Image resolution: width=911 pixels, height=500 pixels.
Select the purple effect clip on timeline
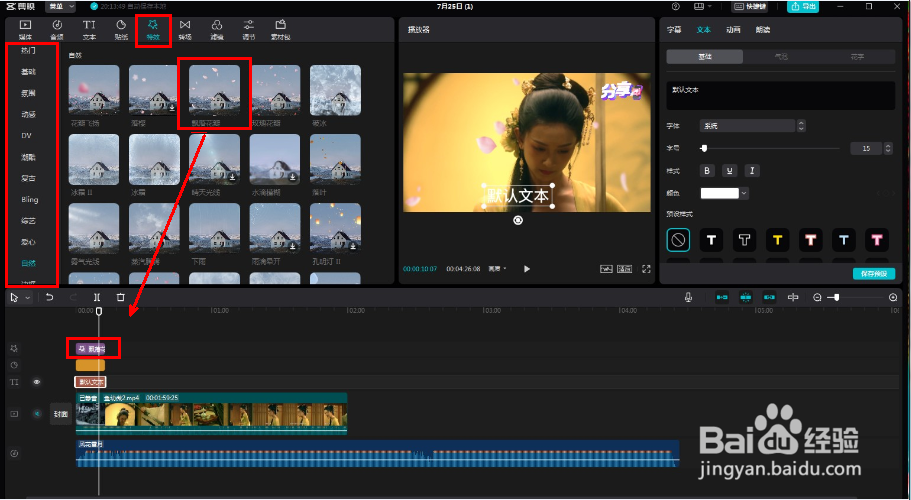pyautogui.click(x=90, y=349)
